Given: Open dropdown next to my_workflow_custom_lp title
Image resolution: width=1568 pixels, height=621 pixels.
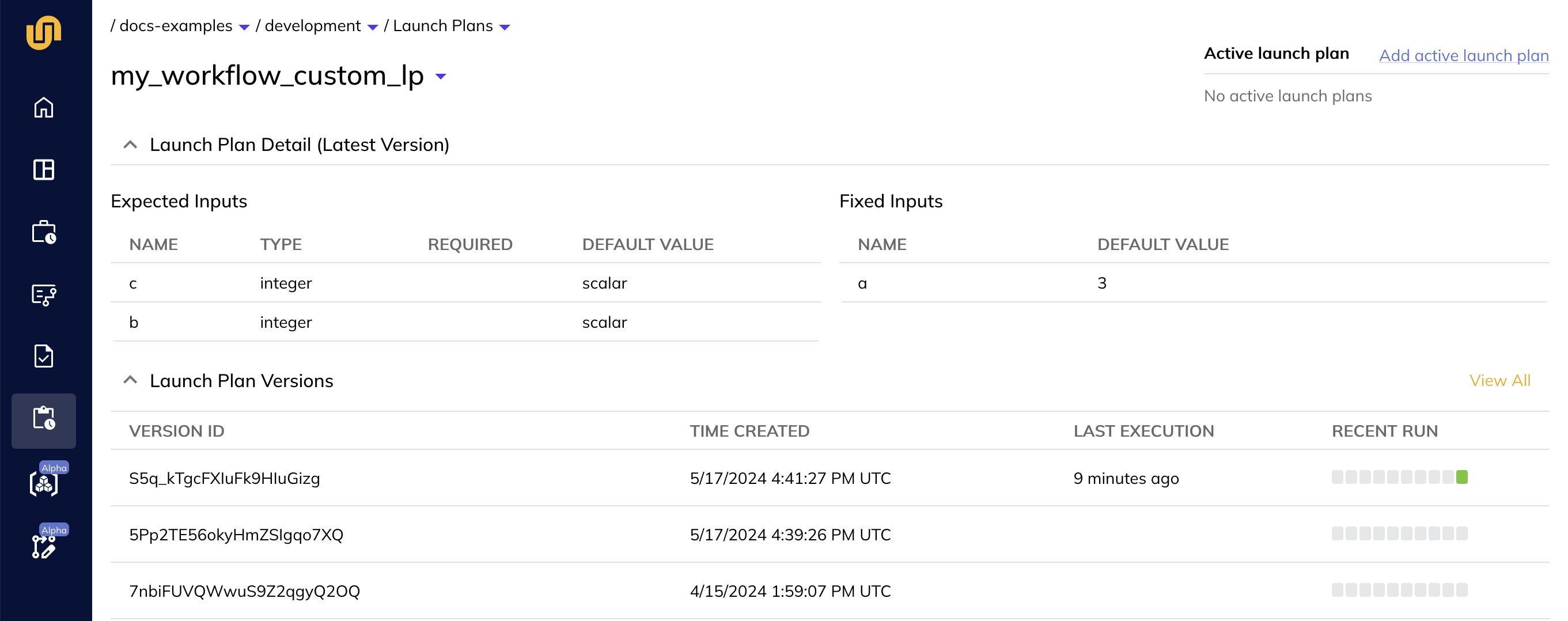Looking at the screenshot, I should click(x=441, y=77).
